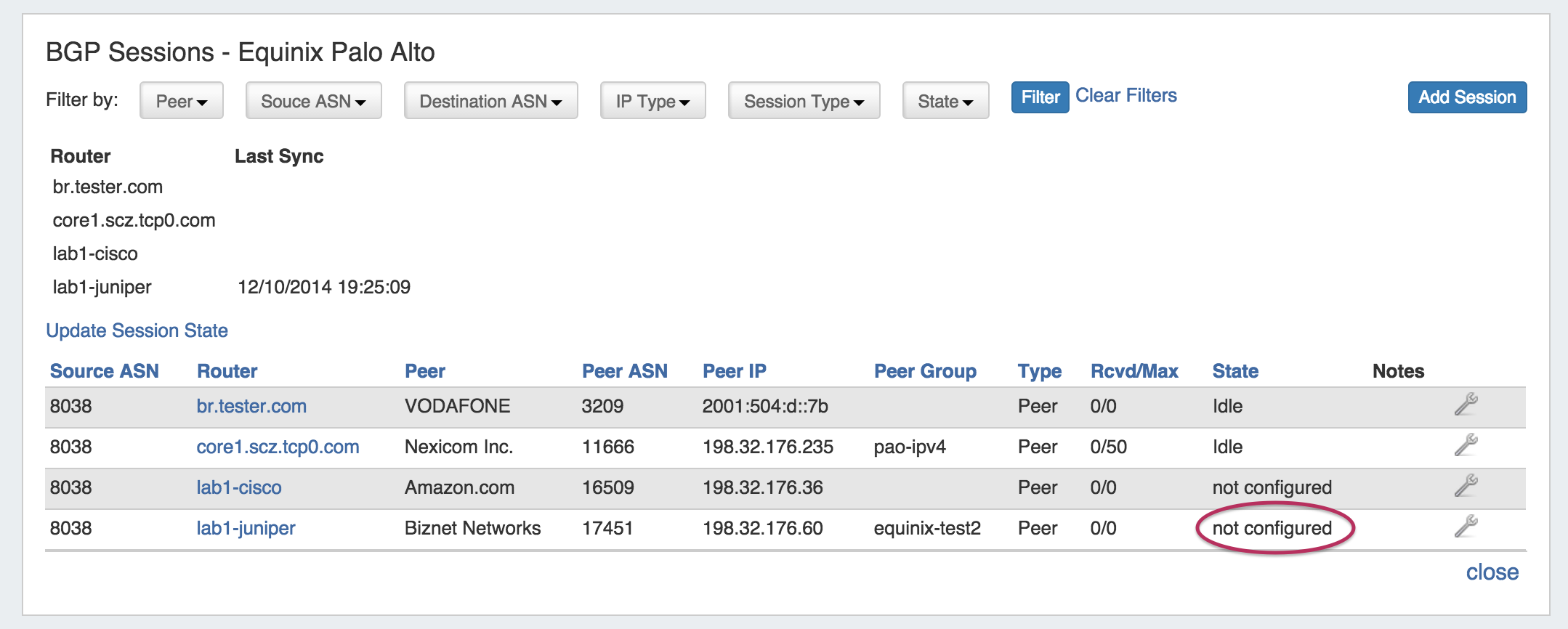Click wrench icon for Nexicom Inc. session
The height and width of the screenshot is (629, 1568).
tap(1466, 445)
